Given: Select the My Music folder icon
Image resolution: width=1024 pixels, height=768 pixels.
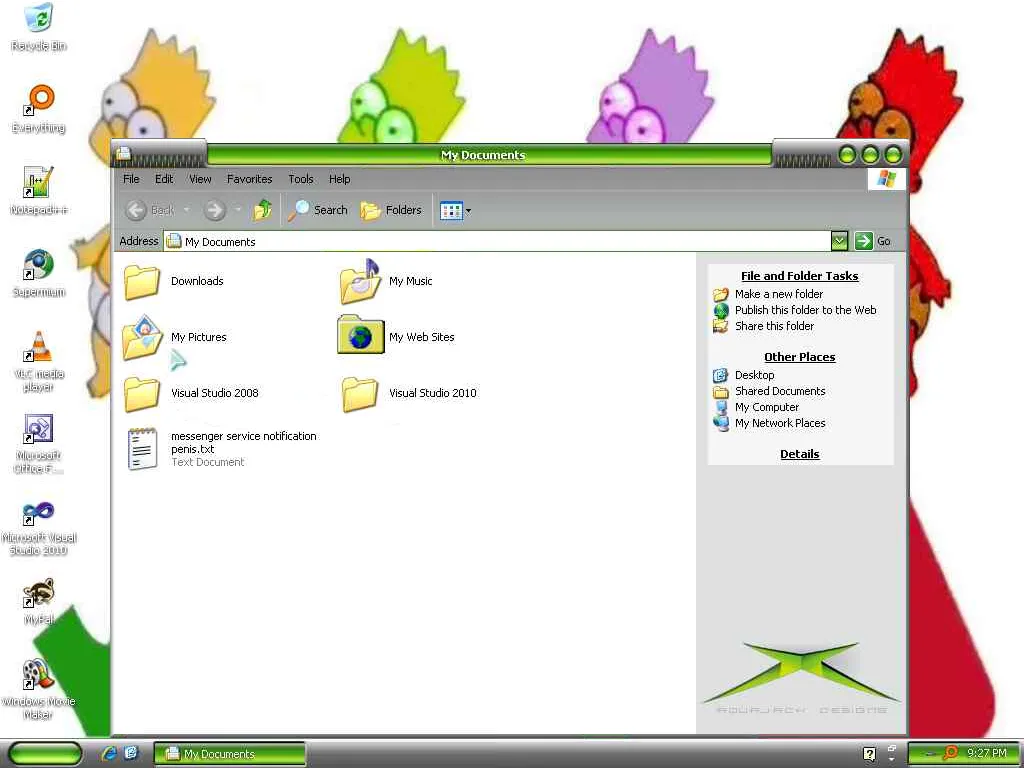Looking at the screenshot, I should point(360,281).
